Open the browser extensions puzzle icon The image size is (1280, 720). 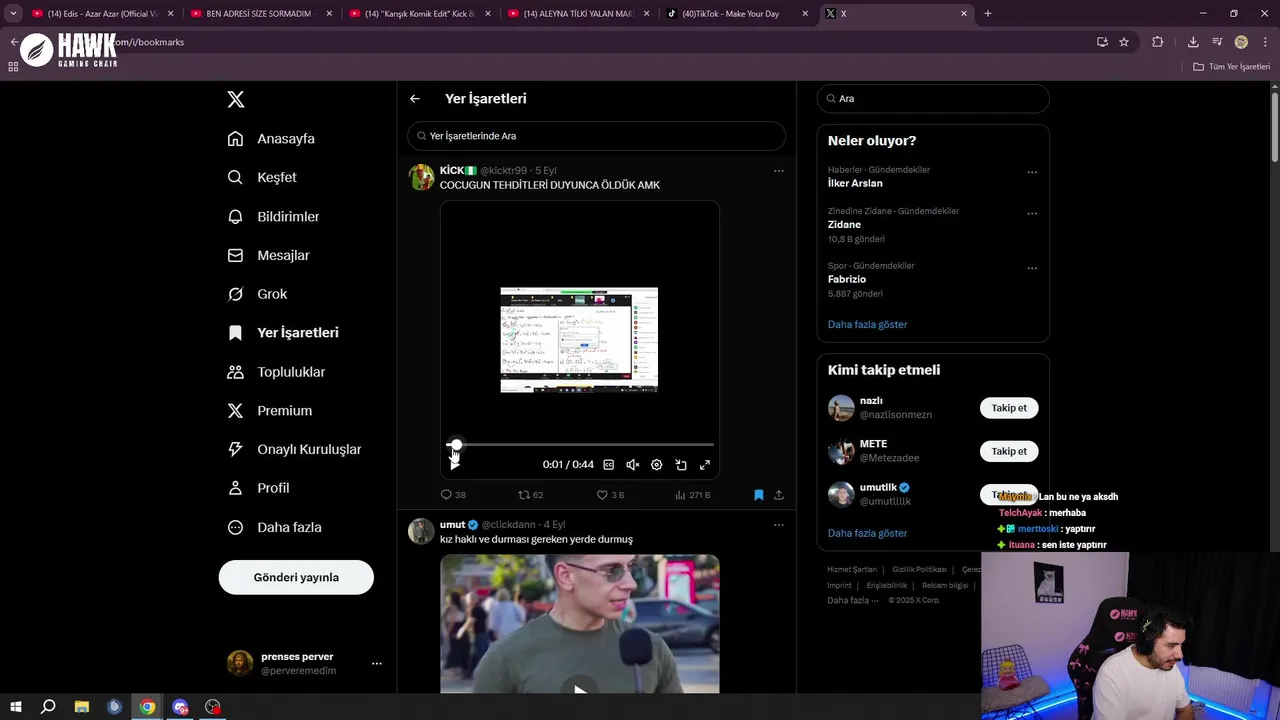coord(1158,42)
